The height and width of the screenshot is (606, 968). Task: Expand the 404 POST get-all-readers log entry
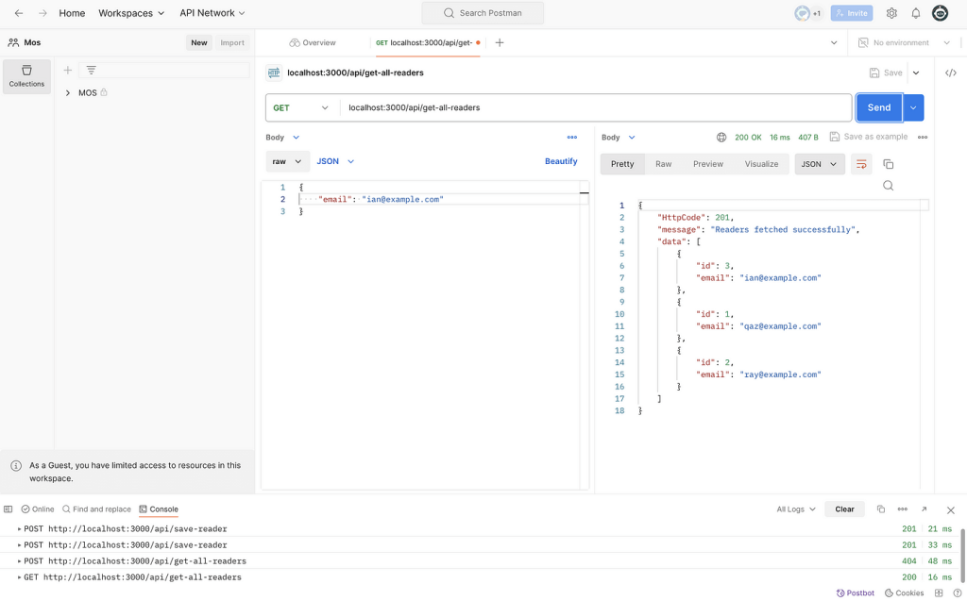(x=19, y=561)
